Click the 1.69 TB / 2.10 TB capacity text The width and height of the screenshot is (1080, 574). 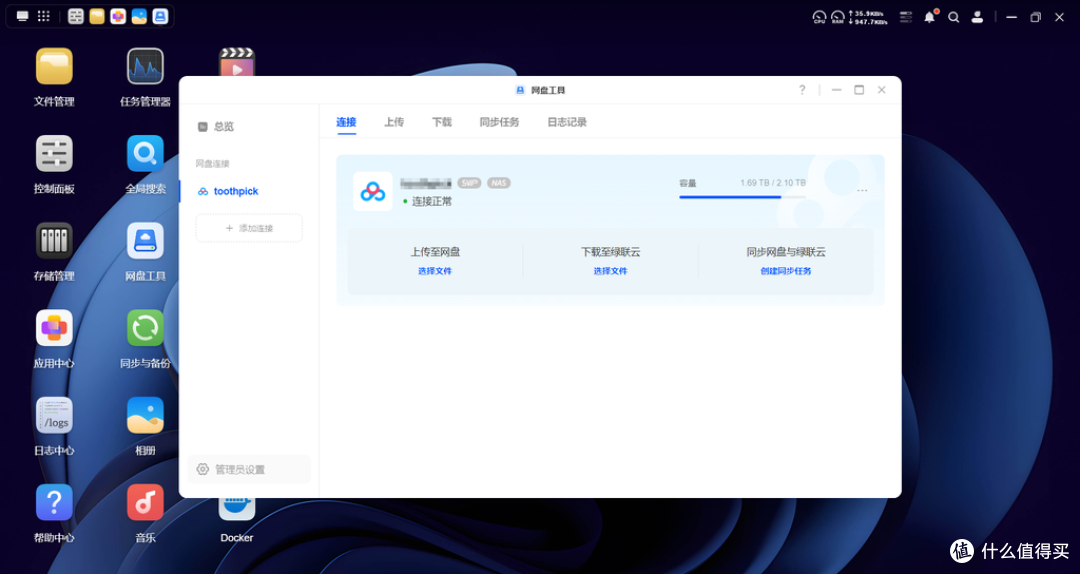[773, 183]
